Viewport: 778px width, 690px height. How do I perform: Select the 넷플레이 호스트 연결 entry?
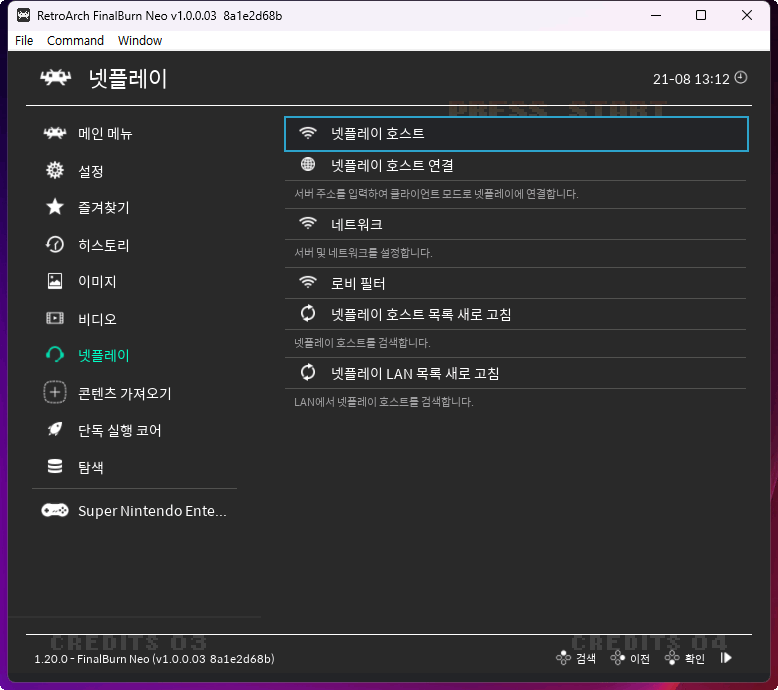[516, 165]
